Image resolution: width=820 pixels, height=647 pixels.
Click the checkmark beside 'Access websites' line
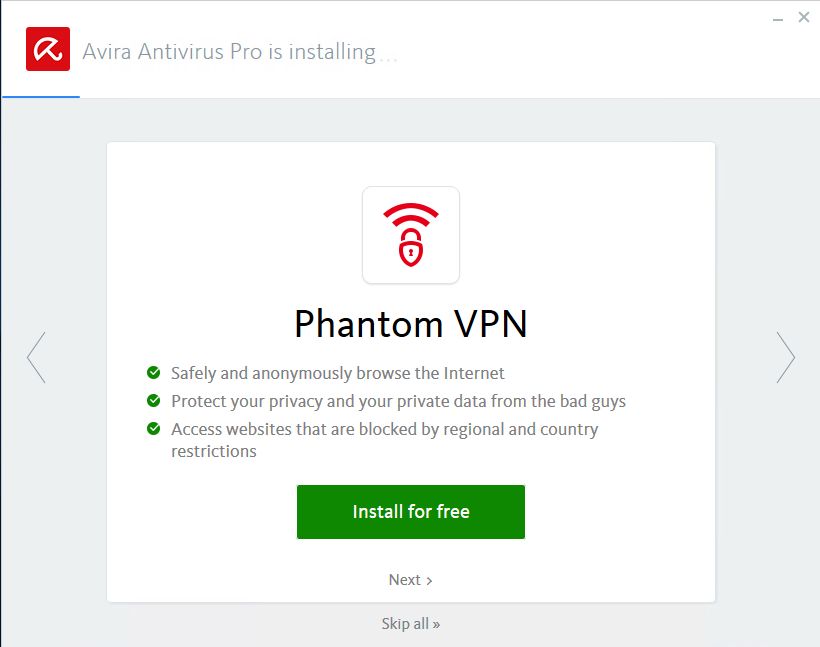coord(153,428)
